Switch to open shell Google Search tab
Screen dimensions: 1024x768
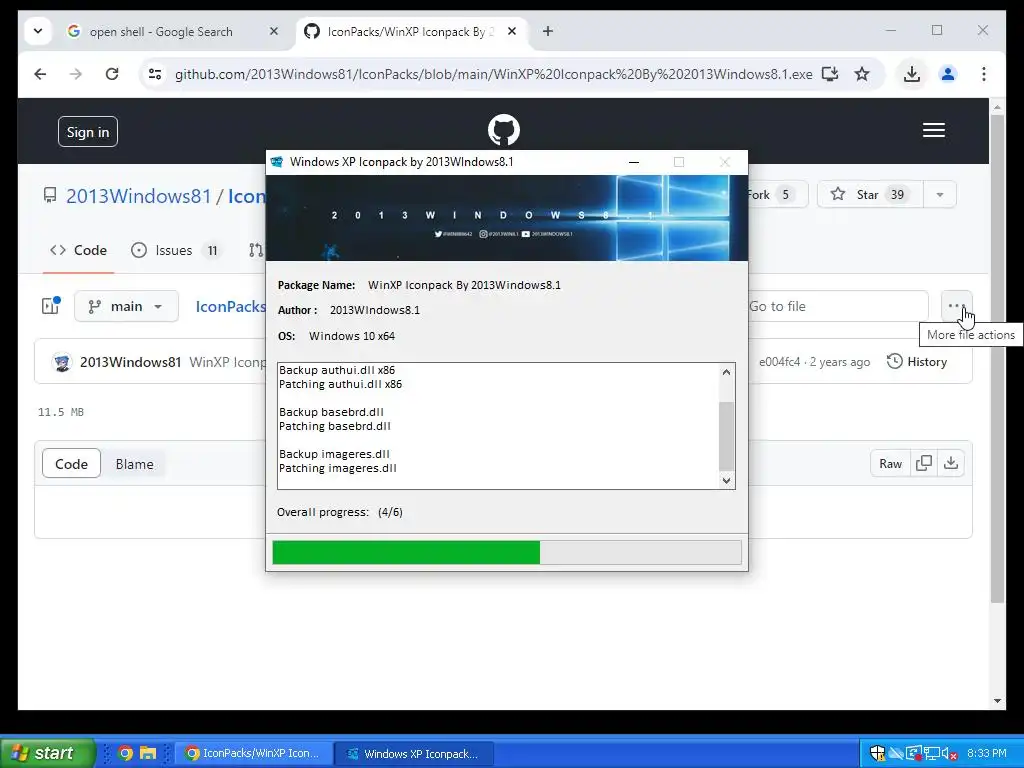point(161,31)
